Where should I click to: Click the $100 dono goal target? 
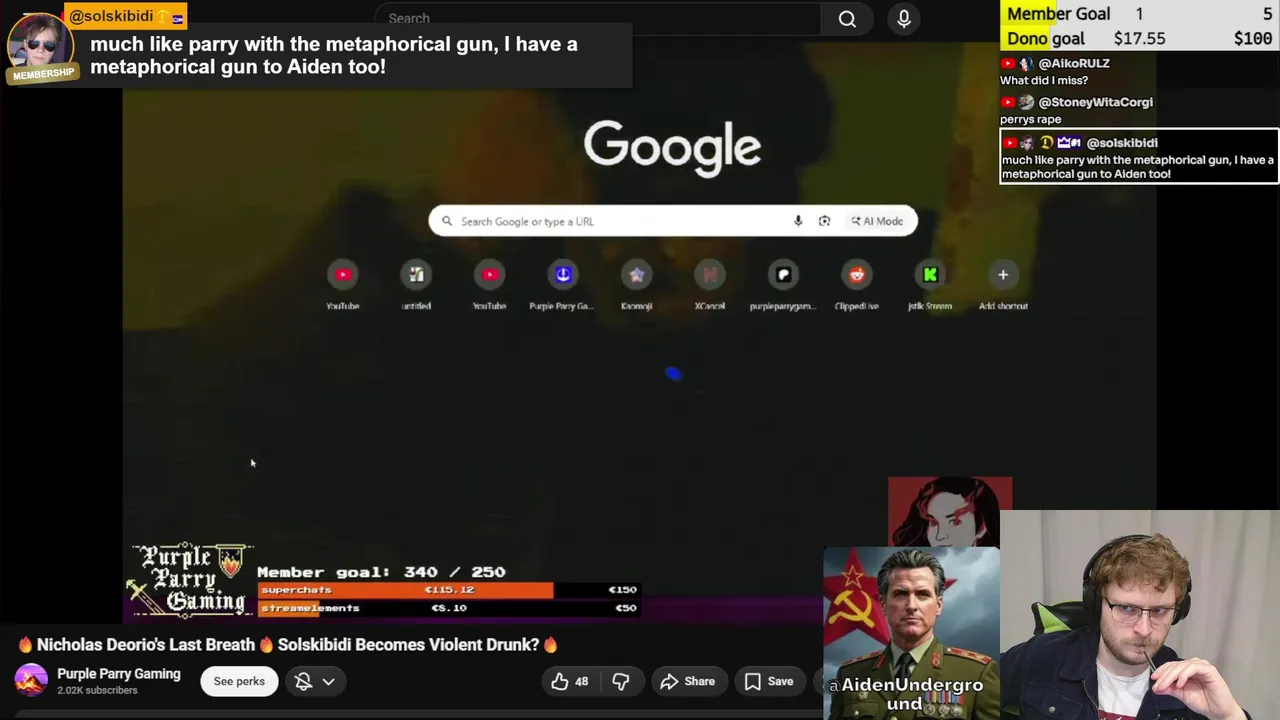click(1253, 39)
